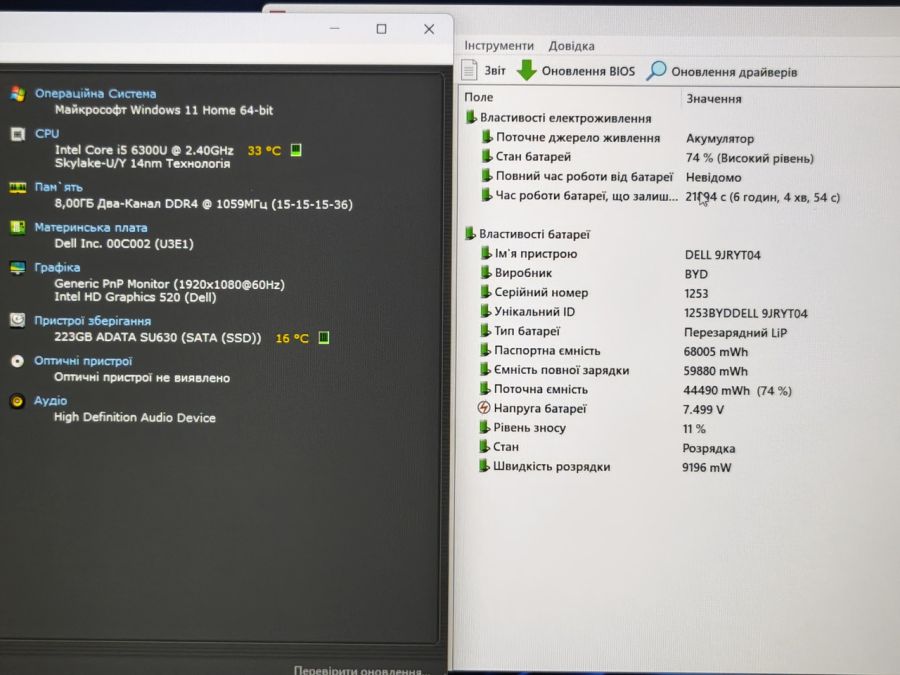Select the Рівень зносу row

point(592,428)
